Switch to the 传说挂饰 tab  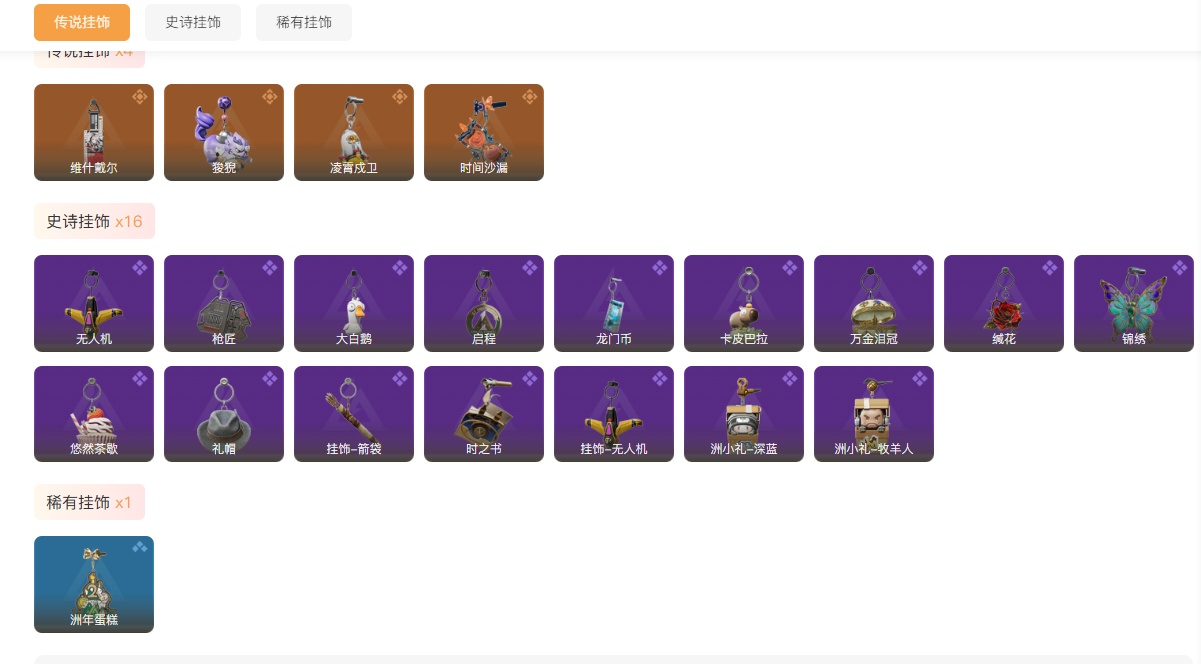(x=82, y=22)
